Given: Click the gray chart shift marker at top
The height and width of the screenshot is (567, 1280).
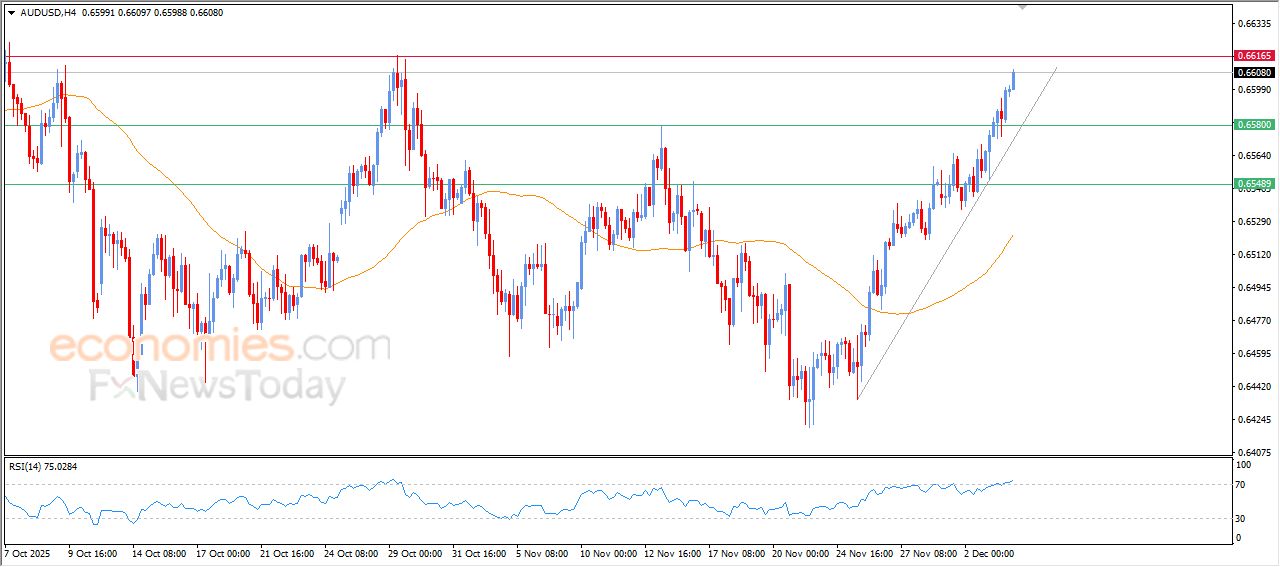Looking at the screenshot, I should click(1022, 6).
